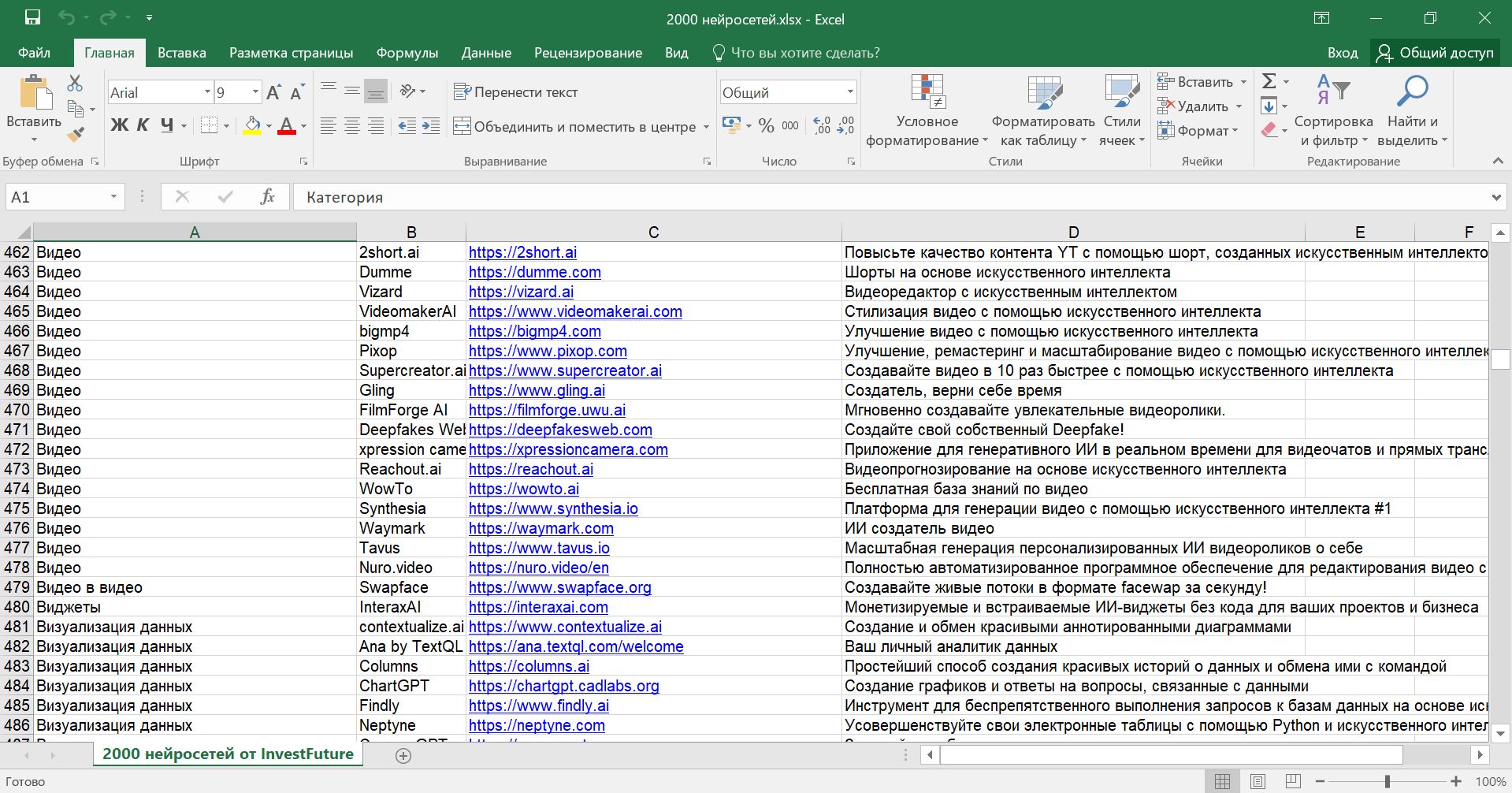
Task: Apply center text alignment icon
Action: tap(352, 126)
